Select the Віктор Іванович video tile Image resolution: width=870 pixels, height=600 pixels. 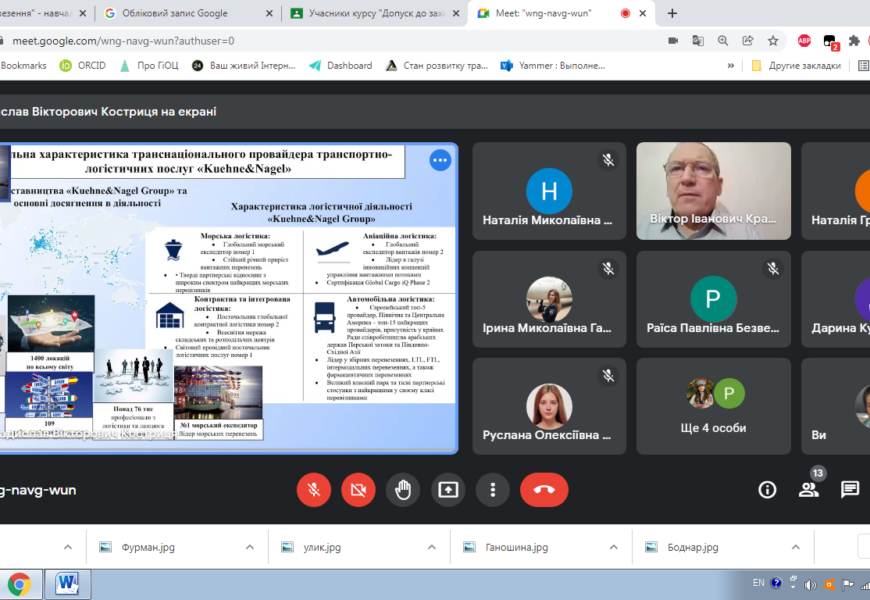pos(713,190)
